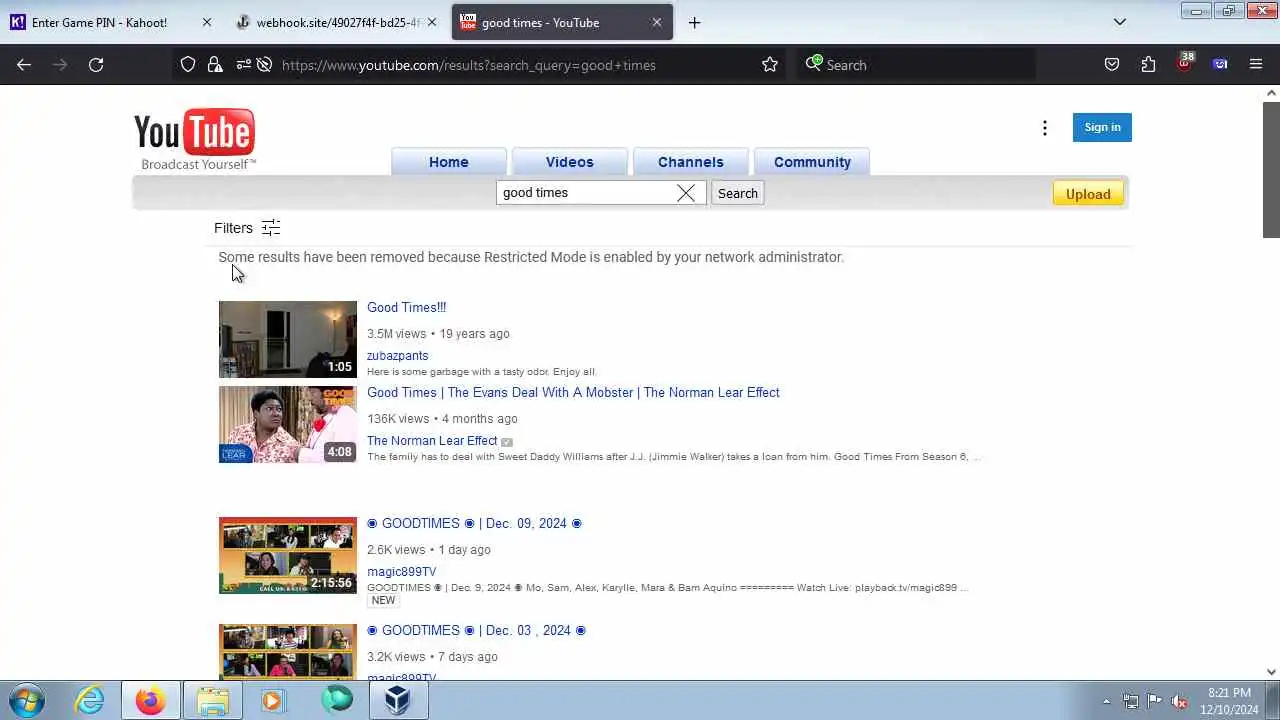1280x720 pixels.
Task: Click the page vertical scrollbar thumb
Action: point(1271,170)
